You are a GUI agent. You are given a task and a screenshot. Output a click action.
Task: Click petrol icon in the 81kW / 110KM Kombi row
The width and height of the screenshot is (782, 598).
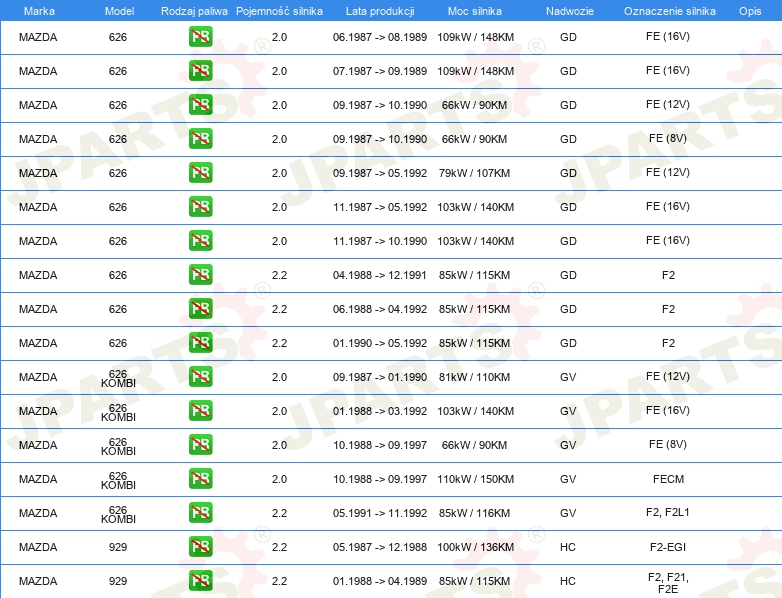pyautogui.click(x=200, y=377)
